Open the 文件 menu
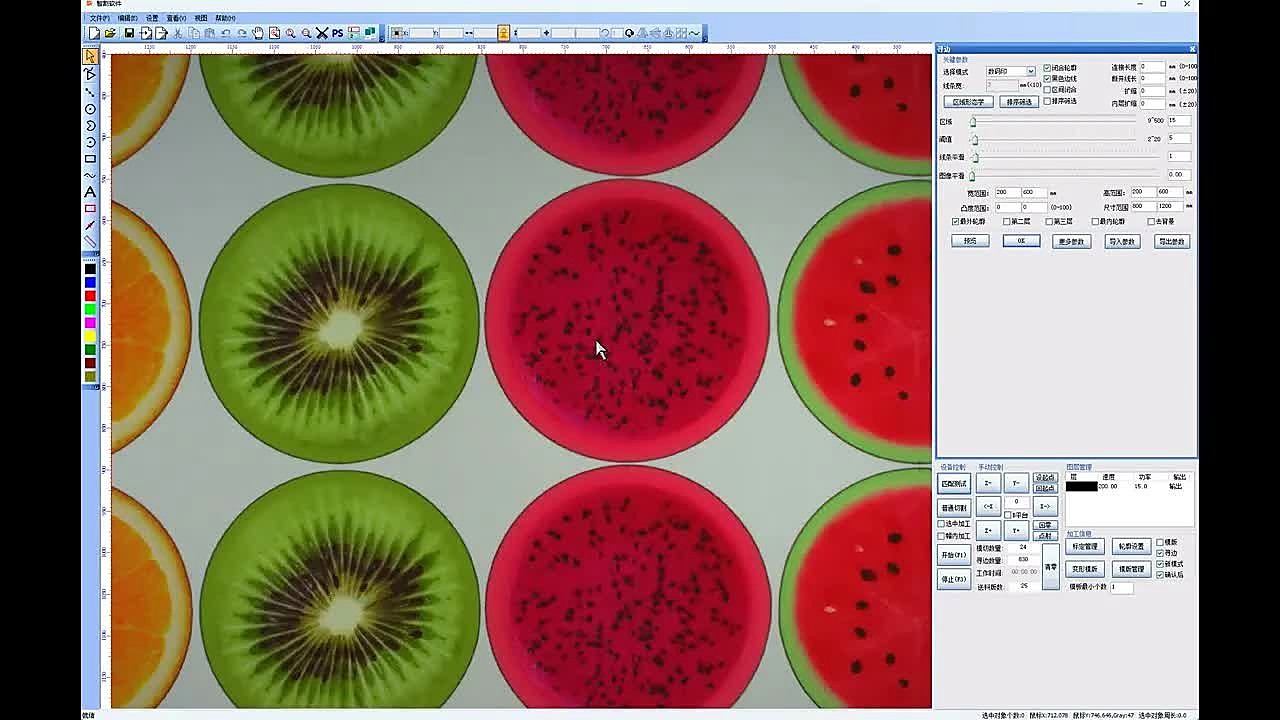The image size is (1280, 720). click(x=99, y=18)
